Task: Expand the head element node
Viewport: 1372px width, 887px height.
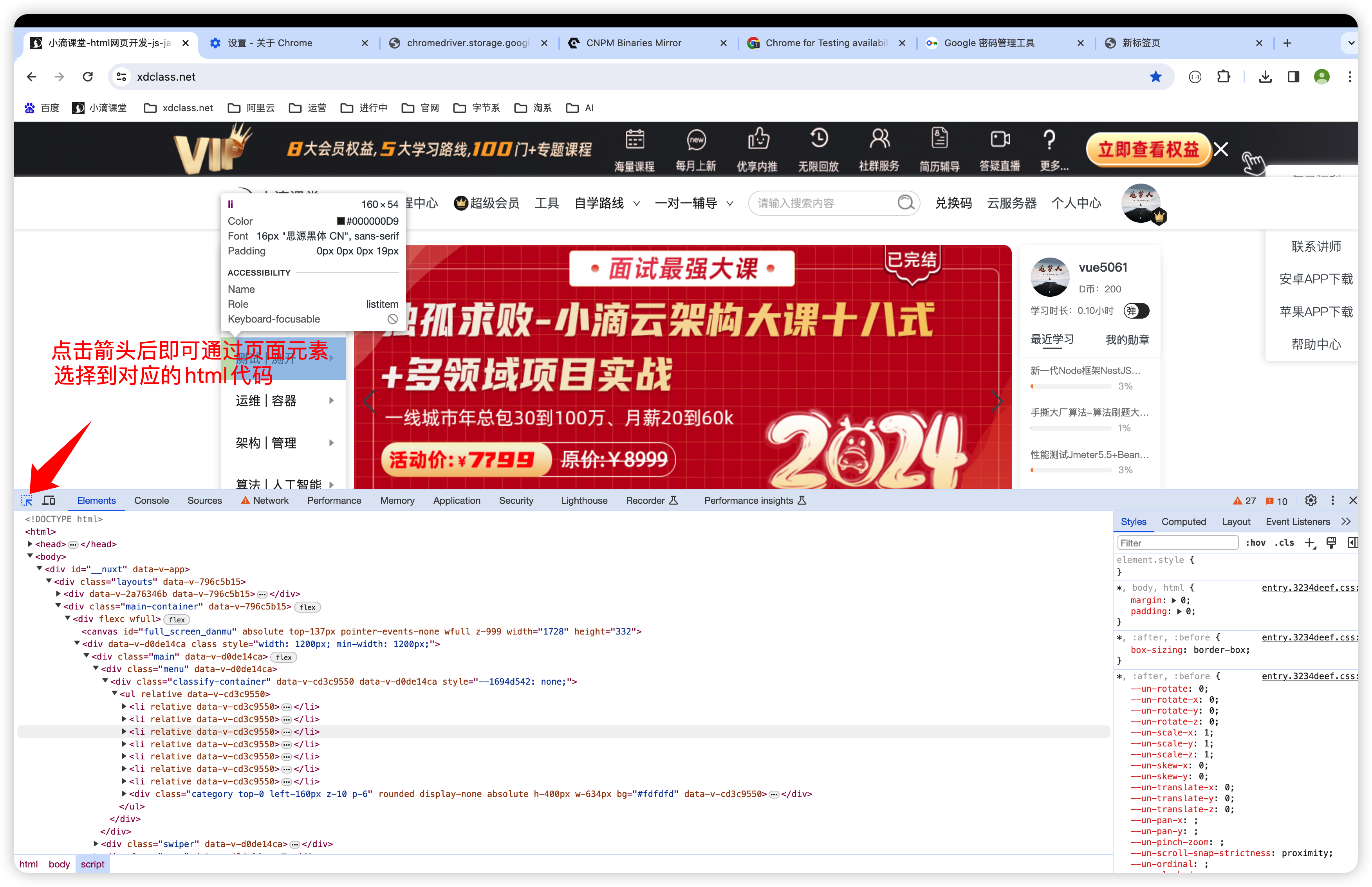Action: tap(30, 544)
